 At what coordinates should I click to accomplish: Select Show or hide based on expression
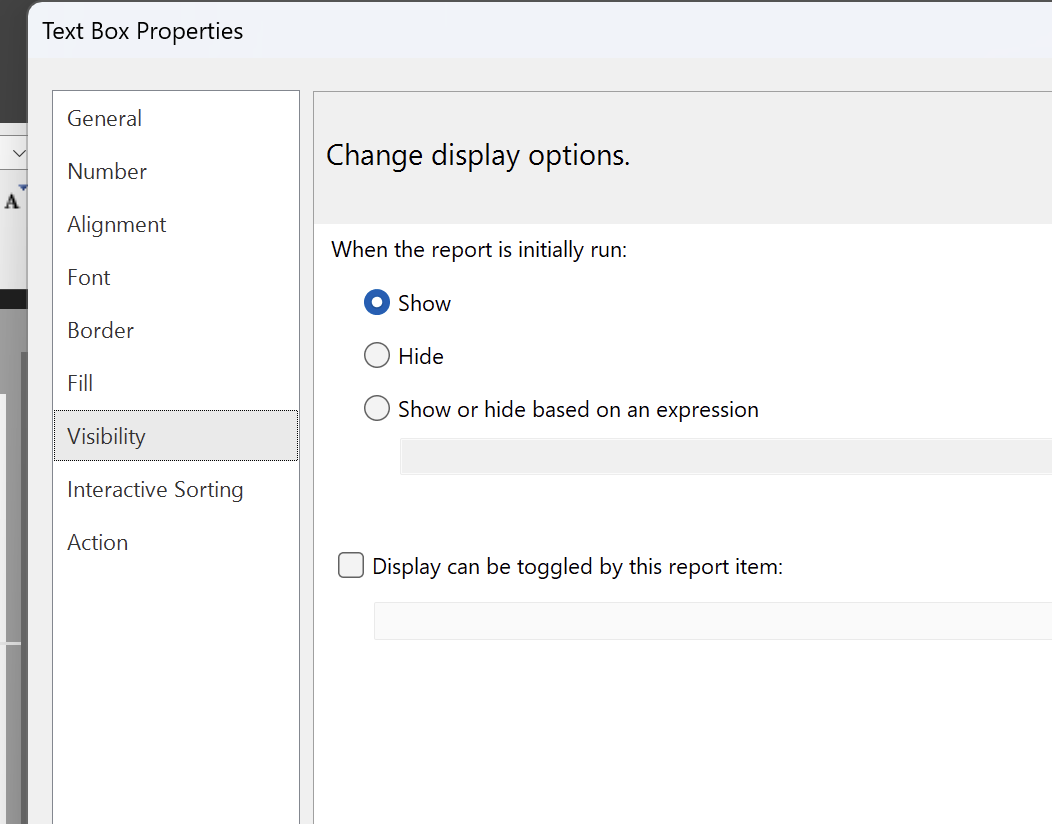tap(377, 409)
